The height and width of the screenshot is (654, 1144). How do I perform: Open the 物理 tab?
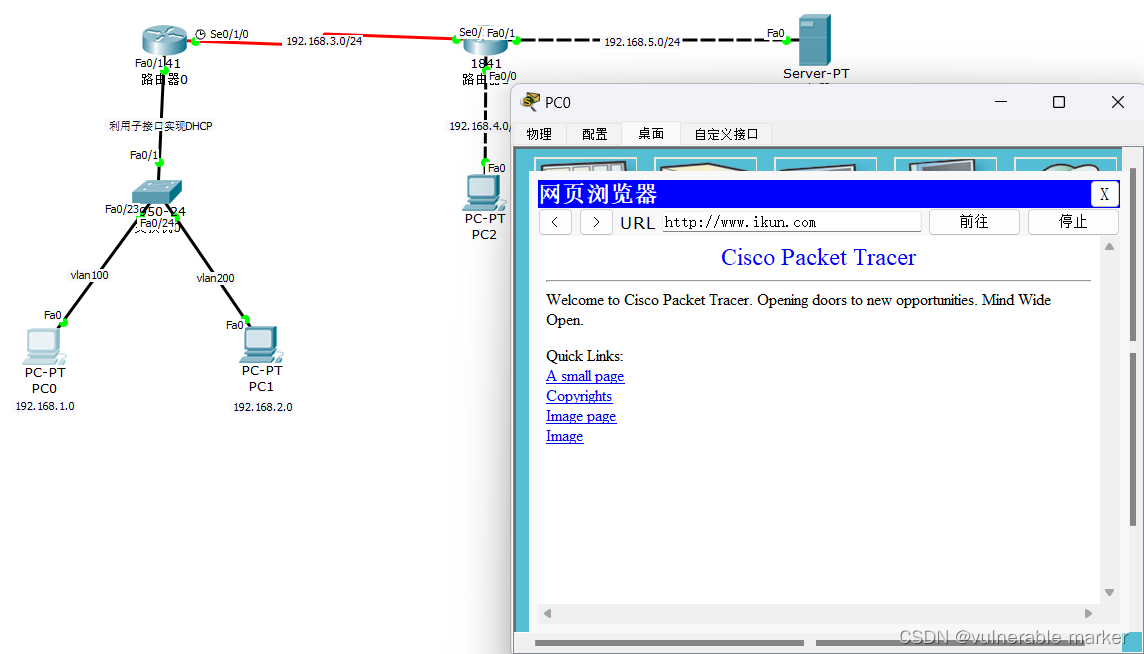tap(539, 134)
